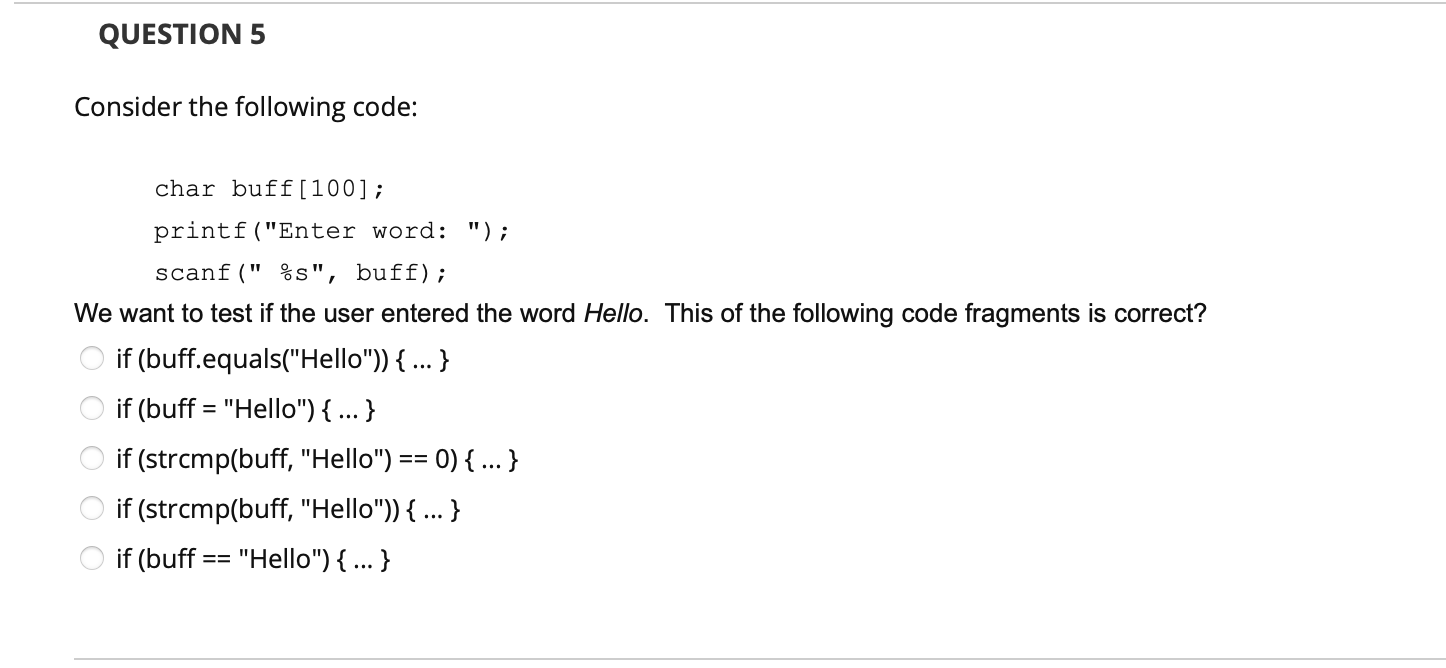This screenshot has height=668, width=1446.
Task: Click the horizontal divider above QUESTION 5
Action: (723, 3)
